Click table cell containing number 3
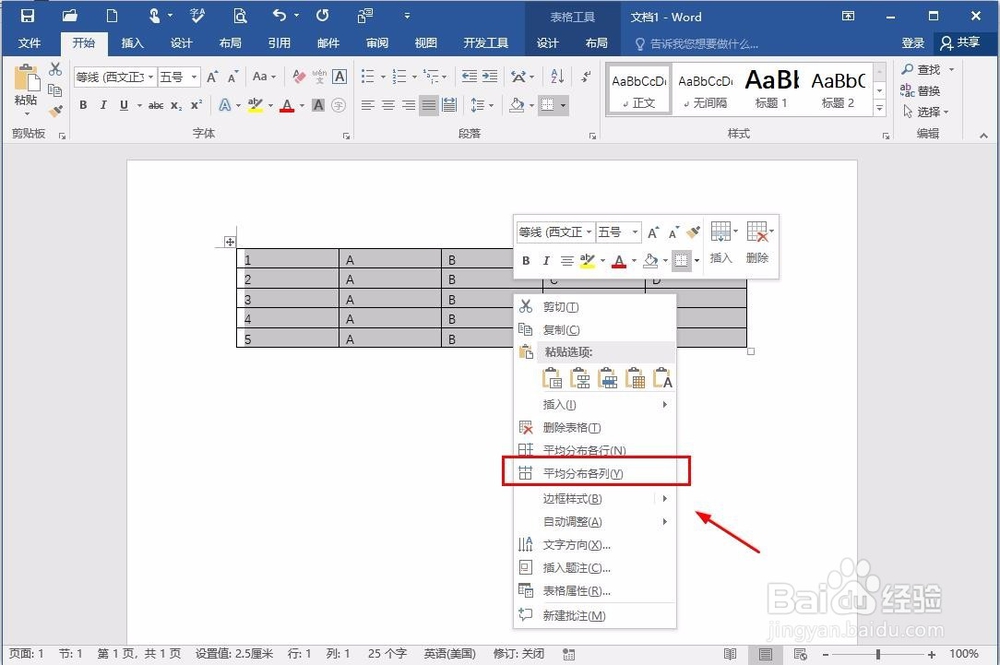Viewport: 1000px width, 665px height. tap(288, 299)
